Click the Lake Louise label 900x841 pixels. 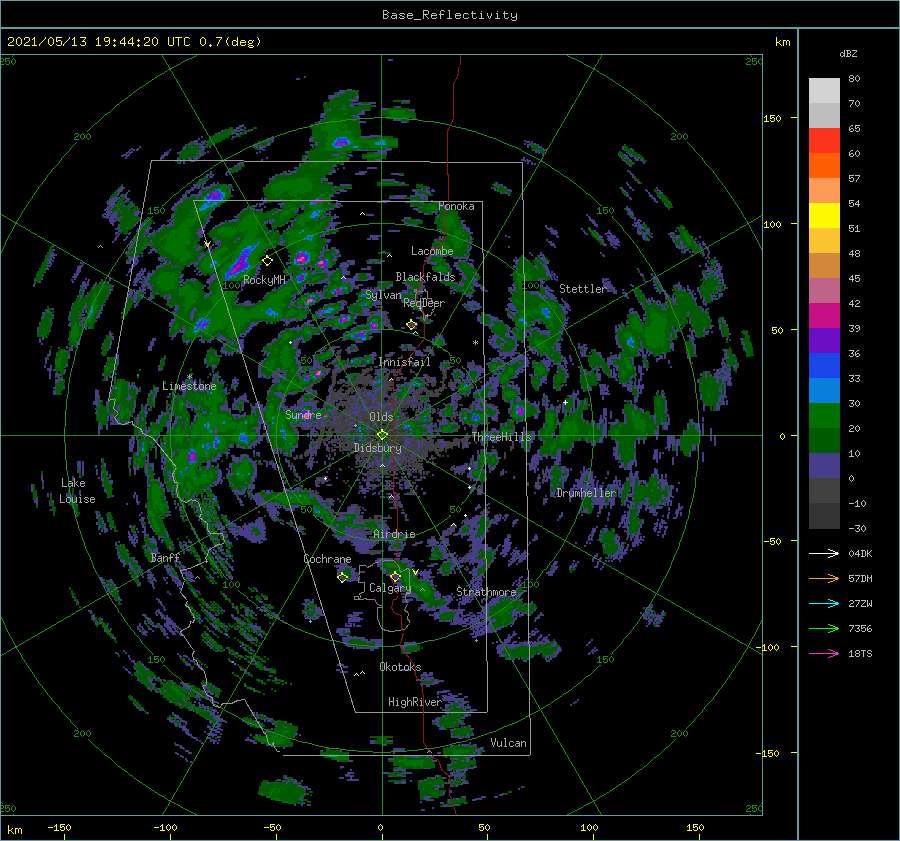(77, 491)
